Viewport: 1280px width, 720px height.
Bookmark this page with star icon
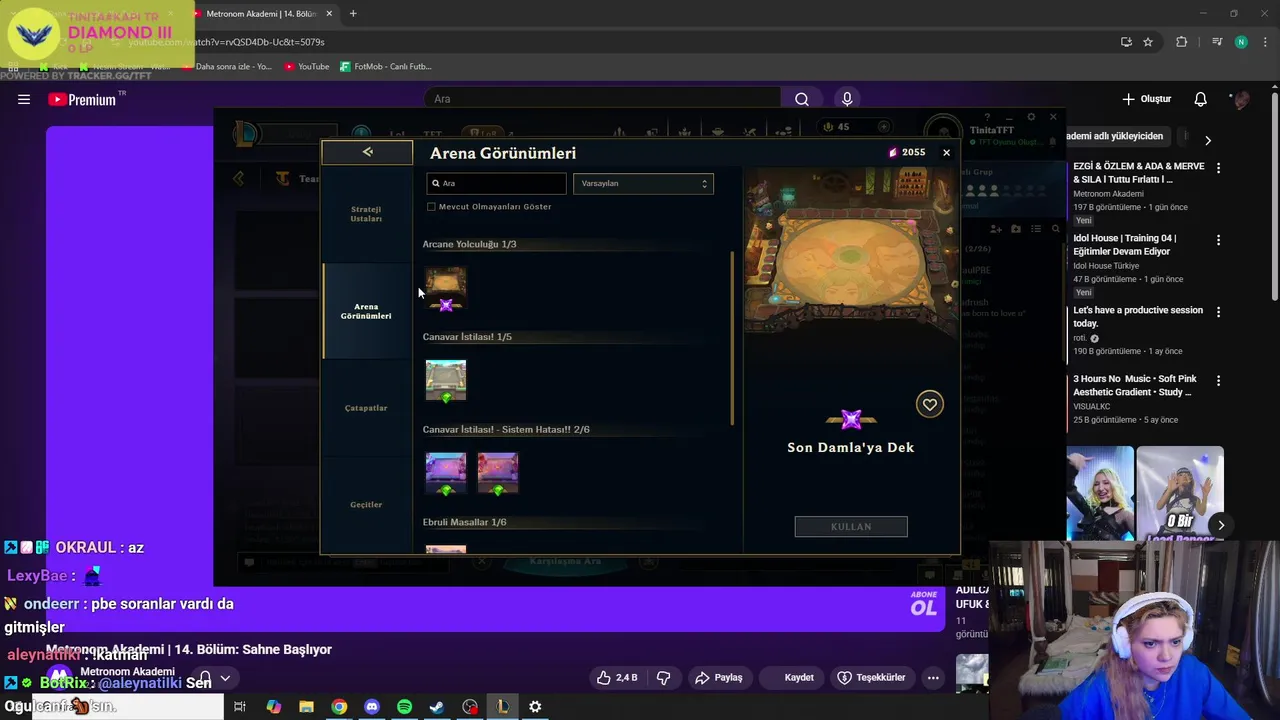click(x=1148, y=42)
